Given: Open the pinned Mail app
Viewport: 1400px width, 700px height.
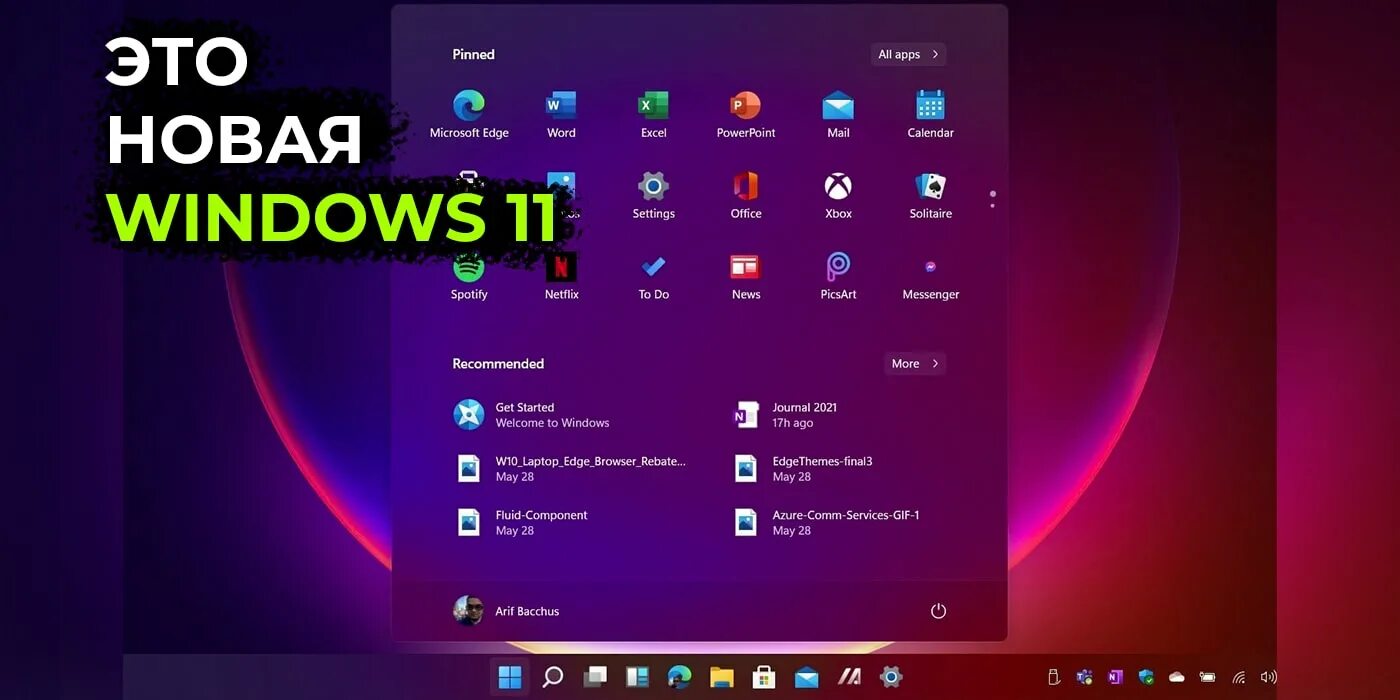Looking at the screenshot, I should tap(838, 114).
